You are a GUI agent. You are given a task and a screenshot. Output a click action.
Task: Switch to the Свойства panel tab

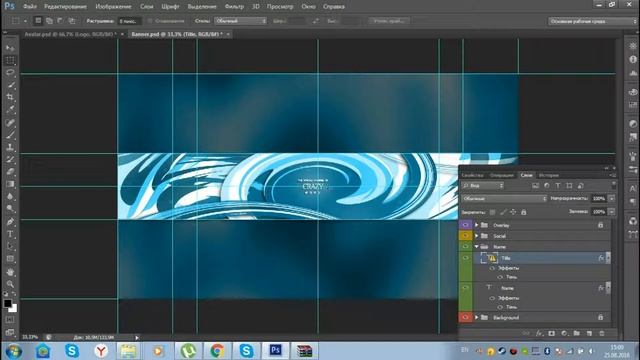pos(472,175)
